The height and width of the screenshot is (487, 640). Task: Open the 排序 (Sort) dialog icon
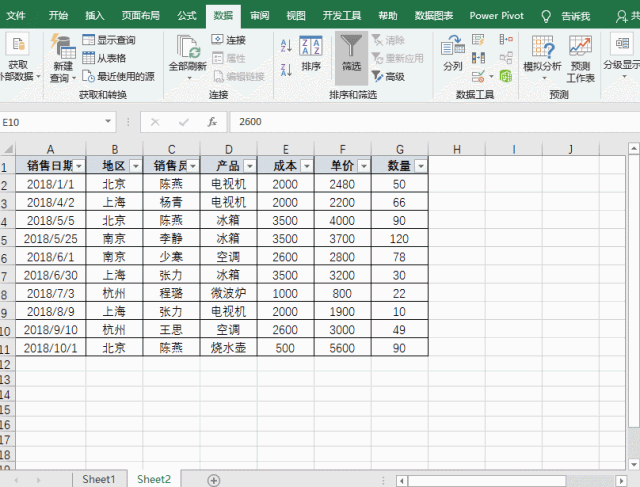tap(311, 45)
